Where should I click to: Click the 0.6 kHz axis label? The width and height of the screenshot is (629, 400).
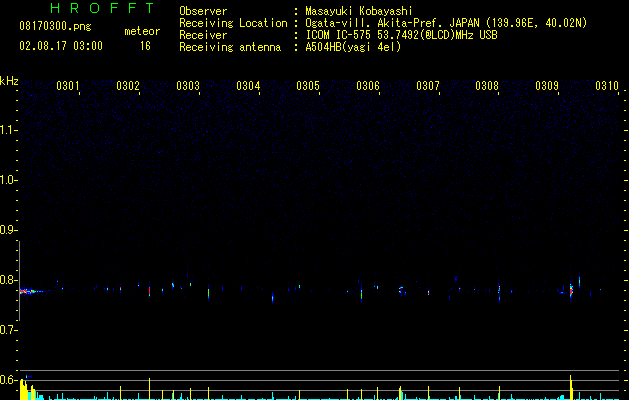[x=8, y=380]
